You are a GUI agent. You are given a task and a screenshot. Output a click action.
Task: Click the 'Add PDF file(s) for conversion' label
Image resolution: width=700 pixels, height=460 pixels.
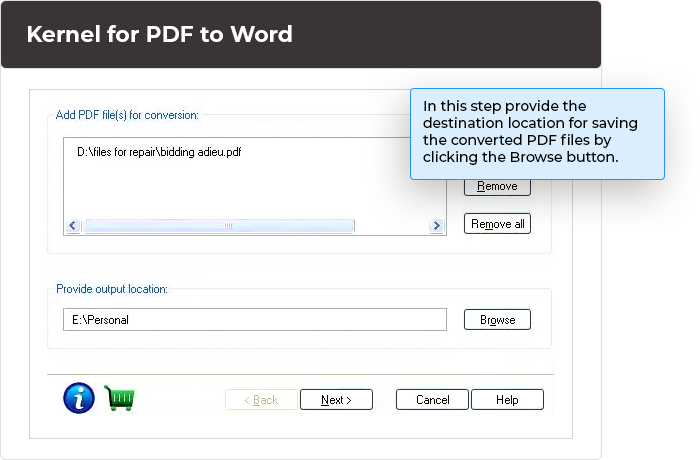127,115
